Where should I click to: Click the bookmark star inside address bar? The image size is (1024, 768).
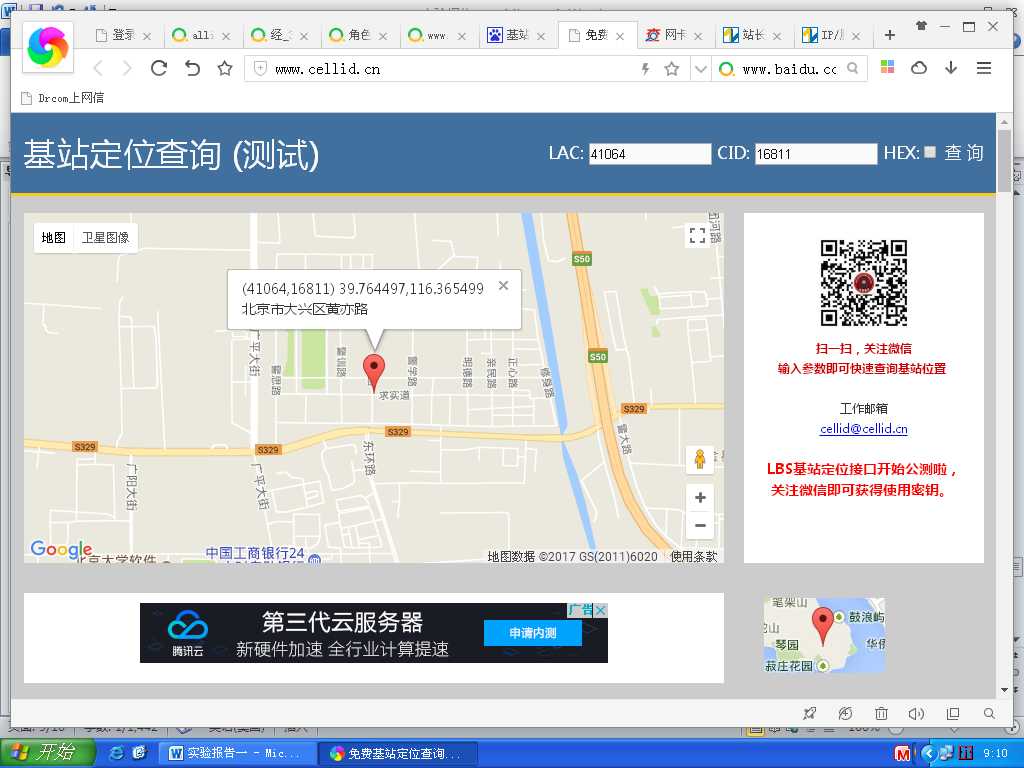click(671, 69)
